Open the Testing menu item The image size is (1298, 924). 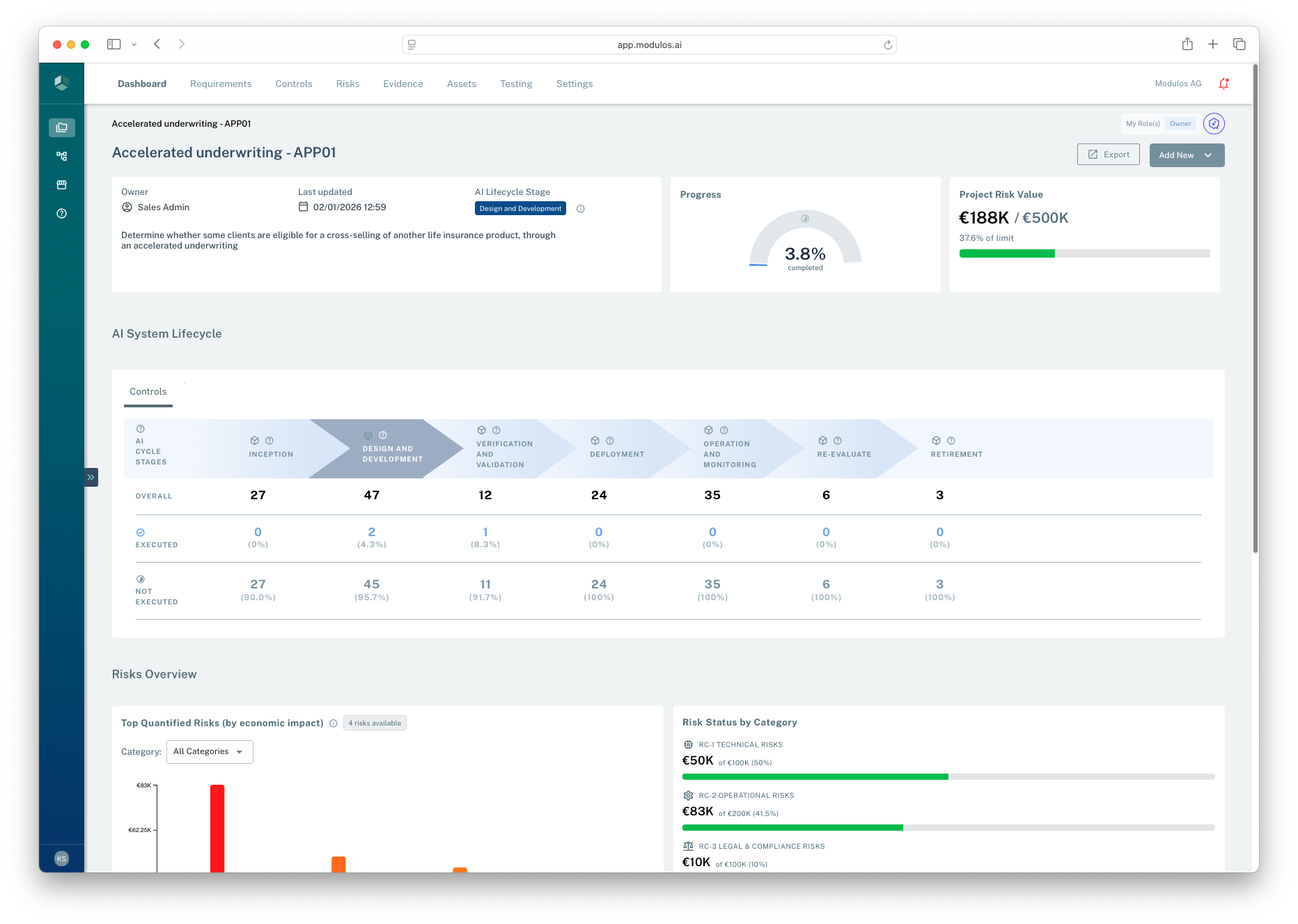[x=516, y=84]
